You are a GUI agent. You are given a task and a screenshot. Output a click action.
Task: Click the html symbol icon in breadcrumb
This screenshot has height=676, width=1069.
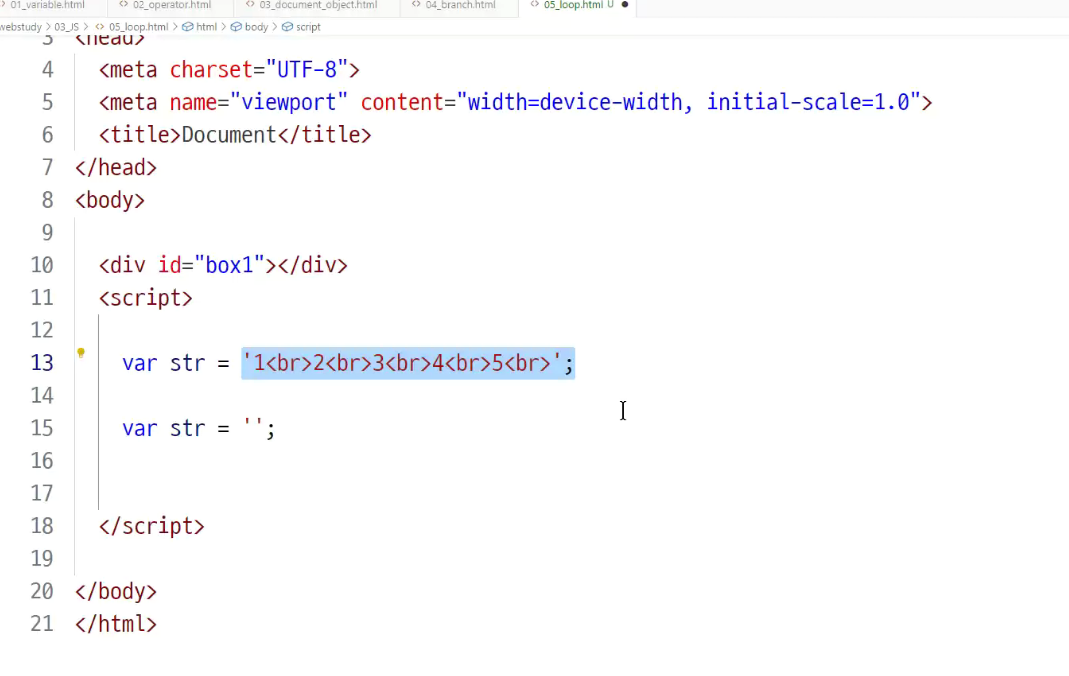187,27
